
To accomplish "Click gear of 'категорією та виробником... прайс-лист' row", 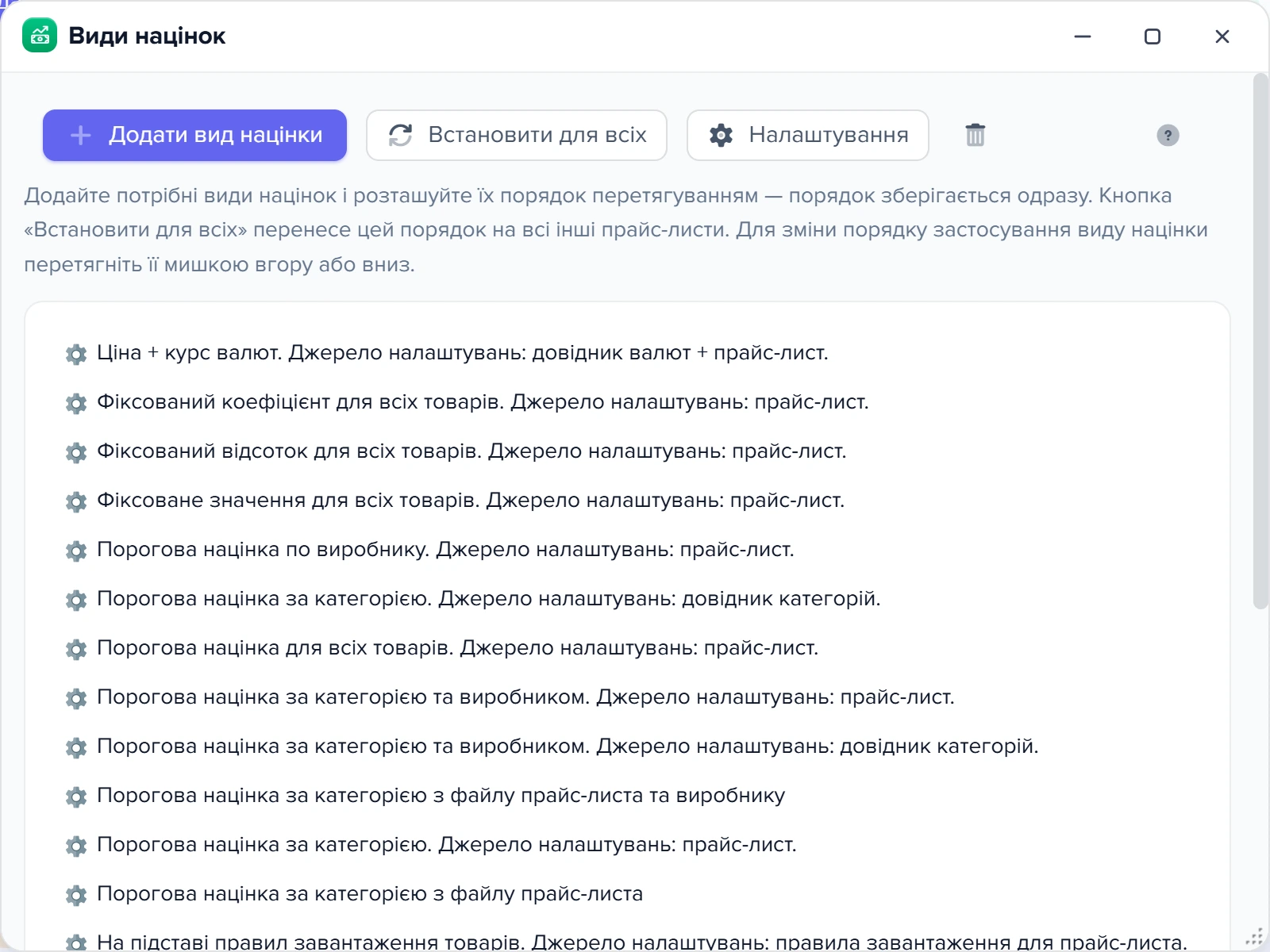I will [x=76, y=698].
